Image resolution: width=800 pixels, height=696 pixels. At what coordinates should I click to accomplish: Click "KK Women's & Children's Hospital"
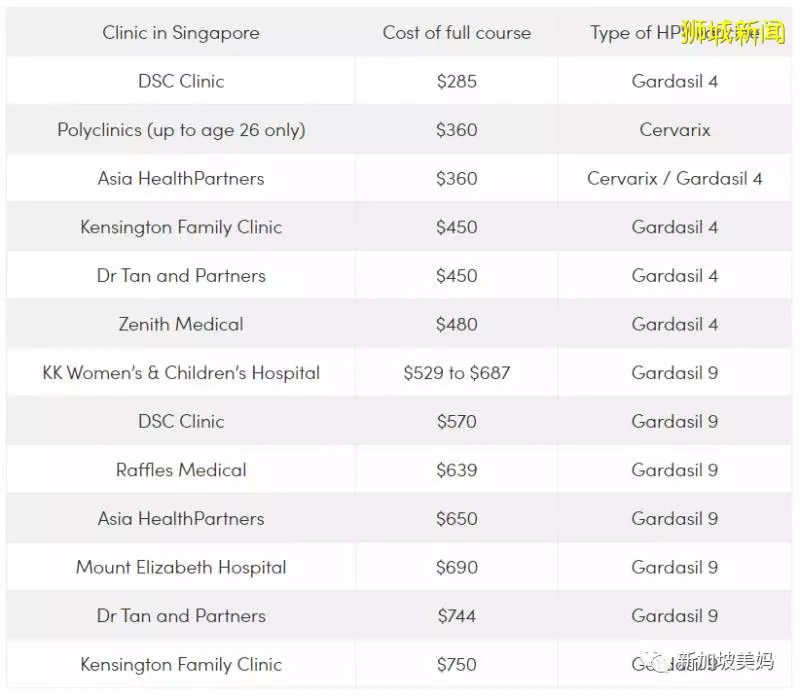click(181, 373)
